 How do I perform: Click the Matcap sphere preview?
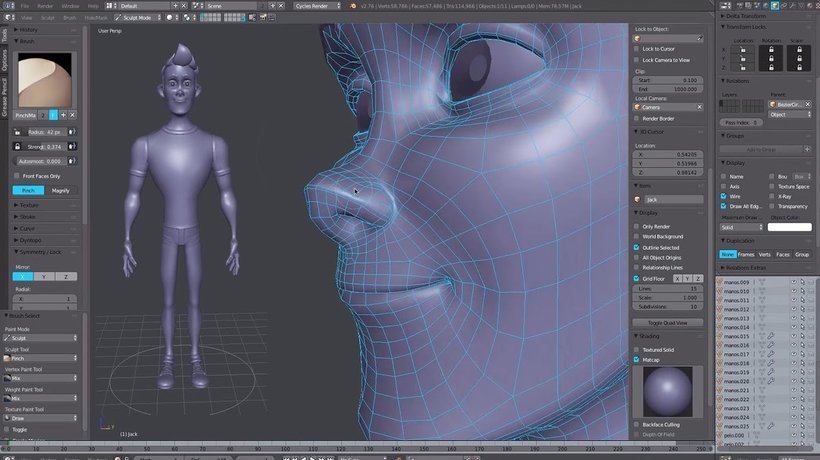pos(668,392)
